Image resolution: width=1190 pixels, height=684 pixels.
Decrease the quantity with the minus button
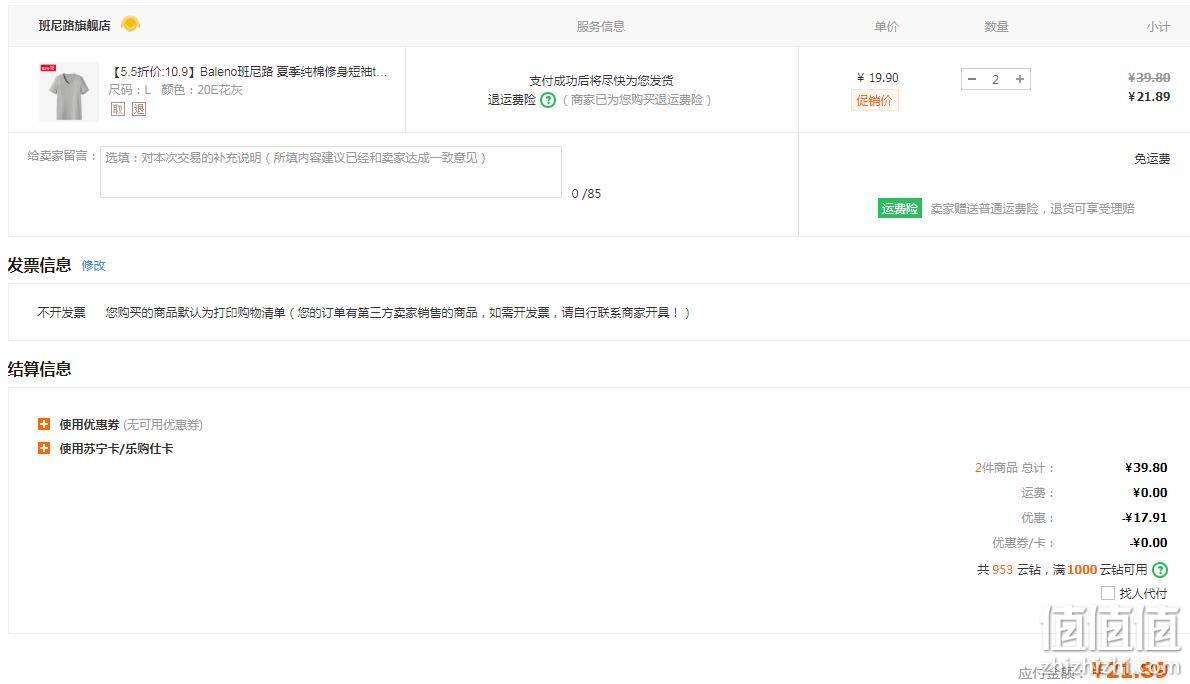coord(972,79)
